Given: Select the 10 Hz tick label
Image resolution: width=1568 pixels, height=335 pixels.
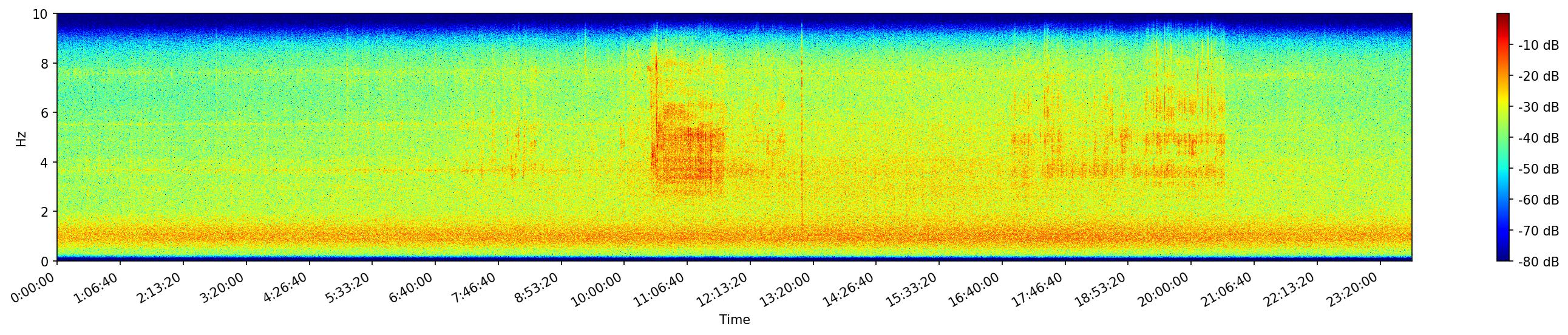Looking at the screenshot, I should pyautogui.click(x=39, y=14).
